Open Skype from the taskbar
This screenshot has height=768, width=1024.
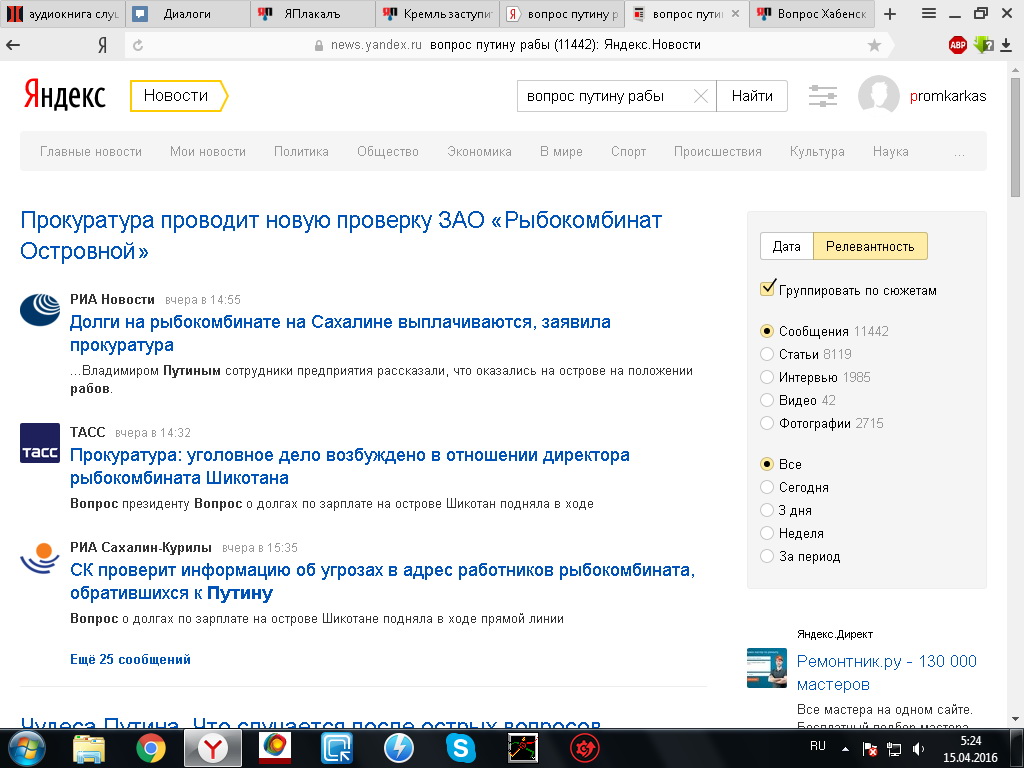(460, 748)
